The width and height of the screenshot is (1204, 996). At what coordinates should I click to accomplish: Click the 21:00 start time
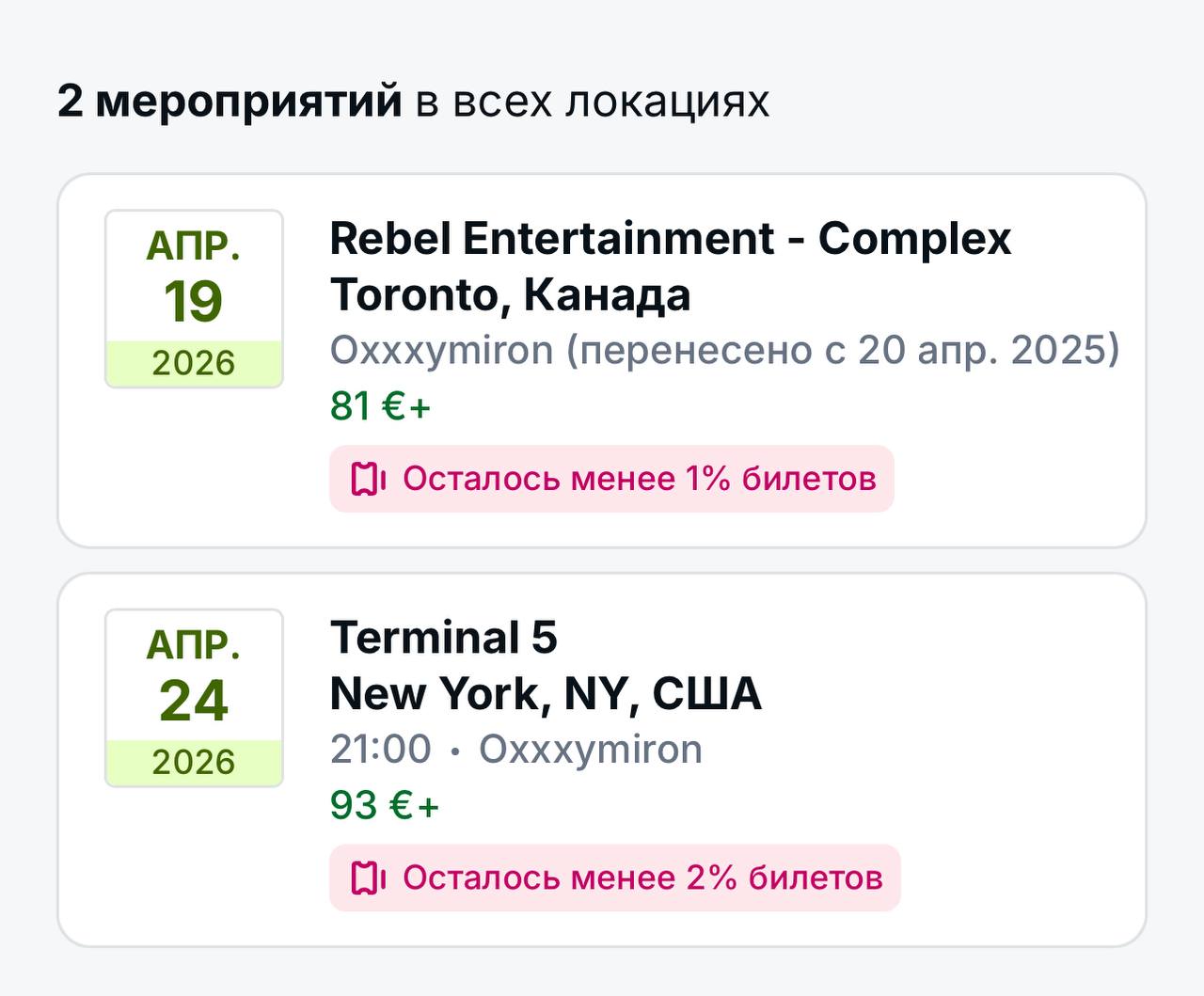tap(380, 750)
